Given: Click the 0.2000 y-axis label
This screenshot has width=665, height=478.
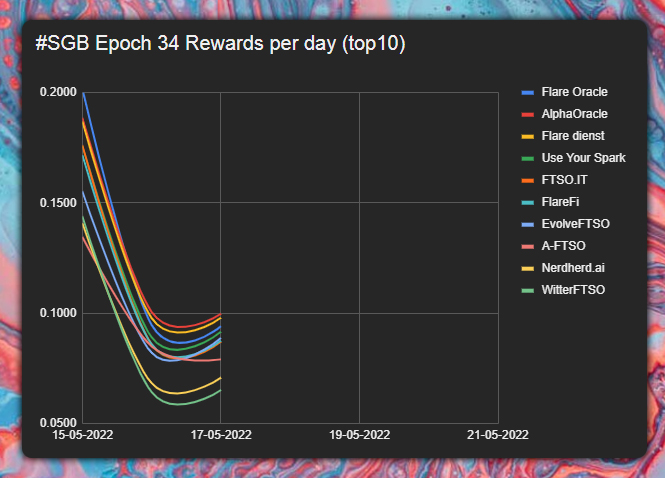Looking at the screenshot, I should [58, 92].
